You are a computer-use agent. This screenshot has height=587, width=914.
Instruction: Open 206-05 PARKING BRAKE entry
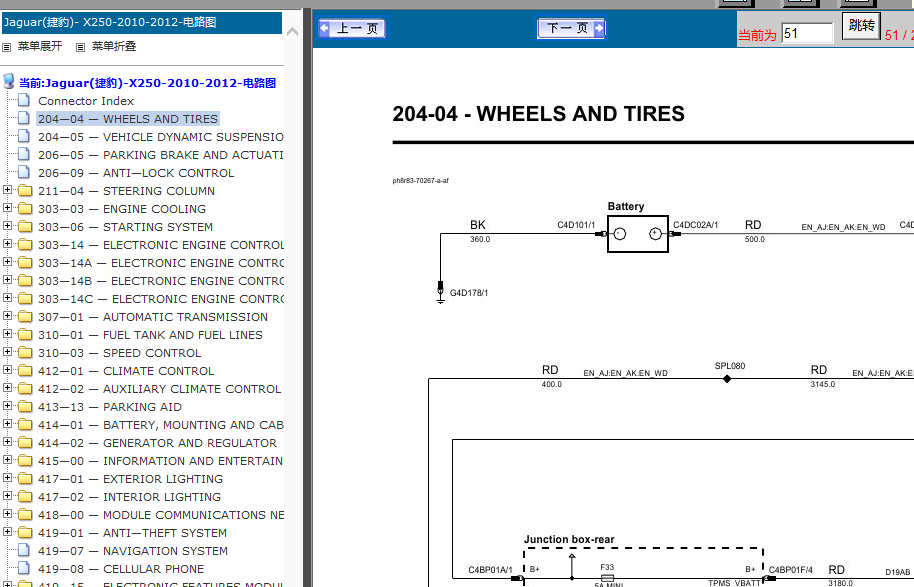(161, 155)
